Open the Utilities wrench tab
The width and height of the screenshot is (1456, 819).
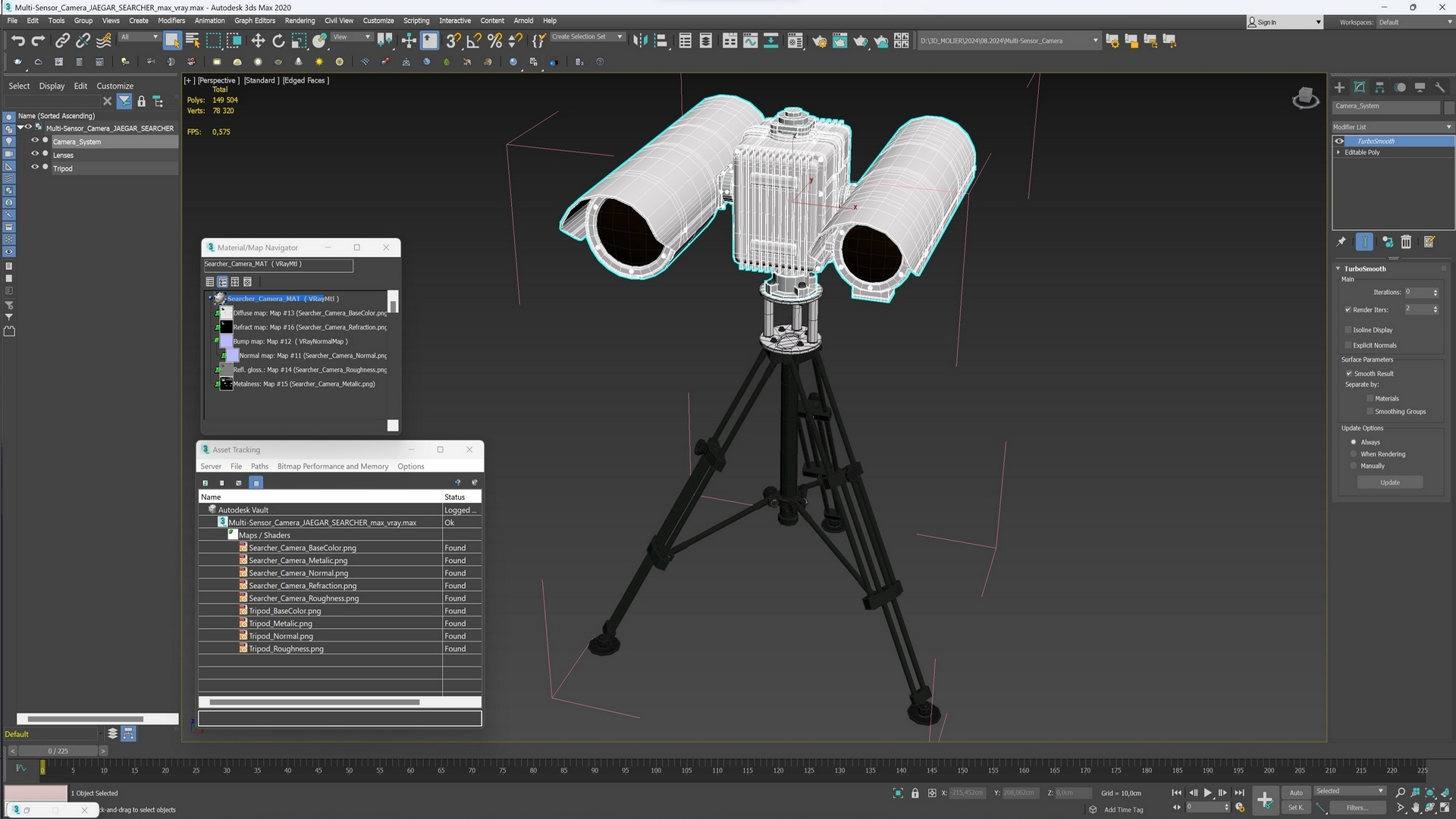(1440, 88)
